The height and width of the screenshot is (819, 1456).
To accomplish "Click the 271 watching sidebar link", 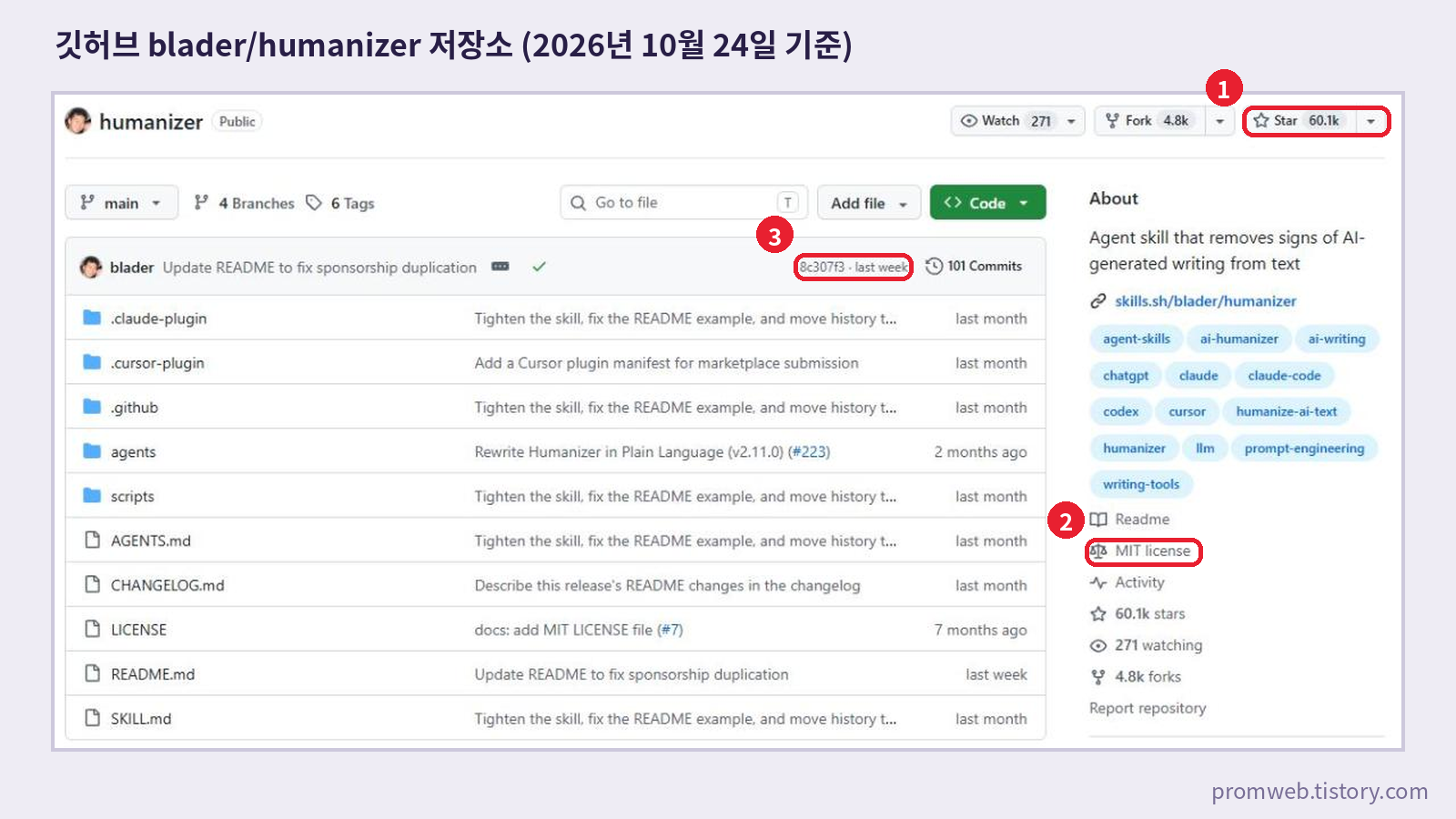I will point(1147,645).
